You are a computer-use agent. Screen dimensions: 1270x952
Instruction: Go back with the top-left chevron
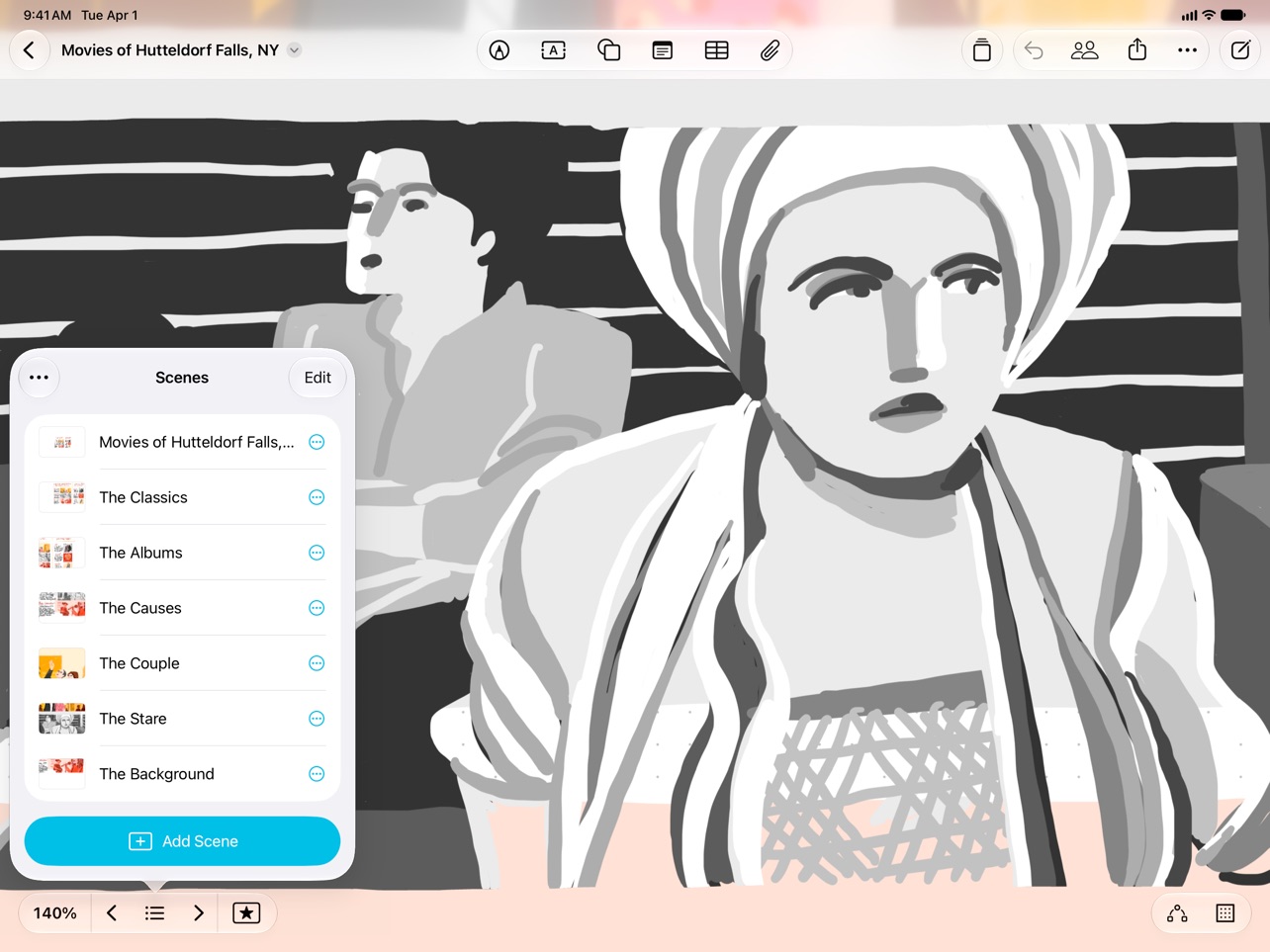[30, 50]
